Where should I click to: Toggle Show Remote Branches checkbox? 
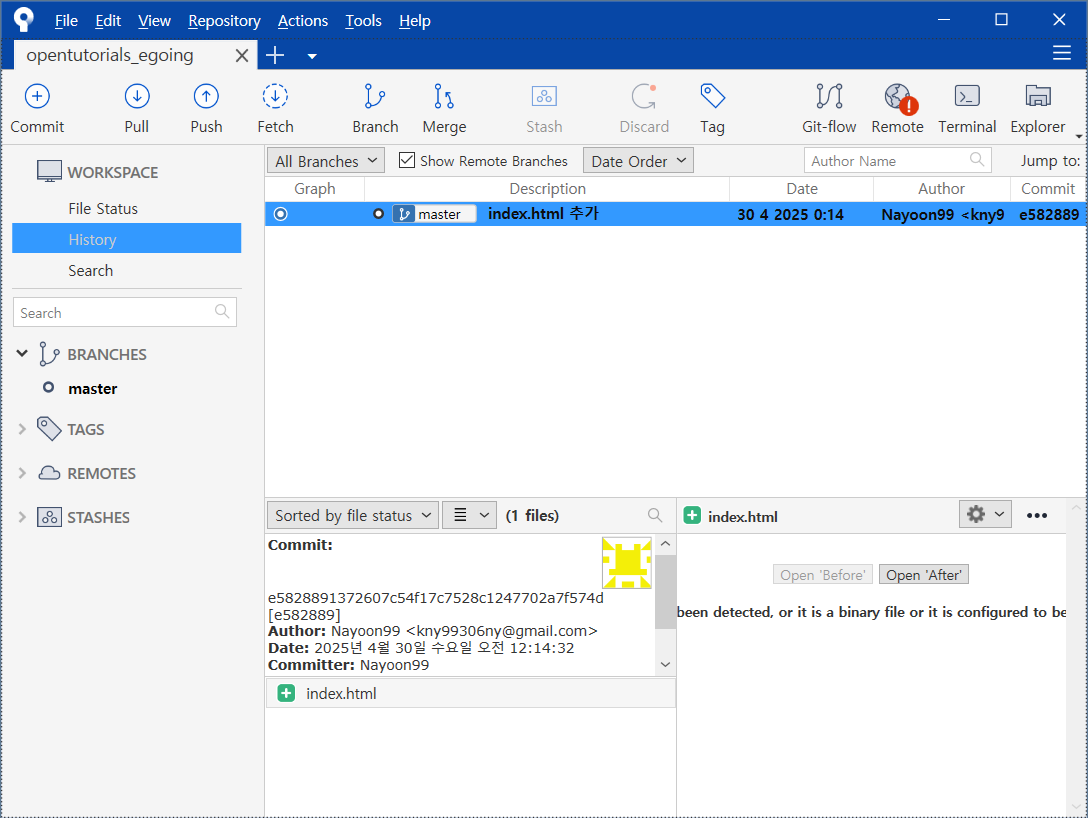(407, 160)
